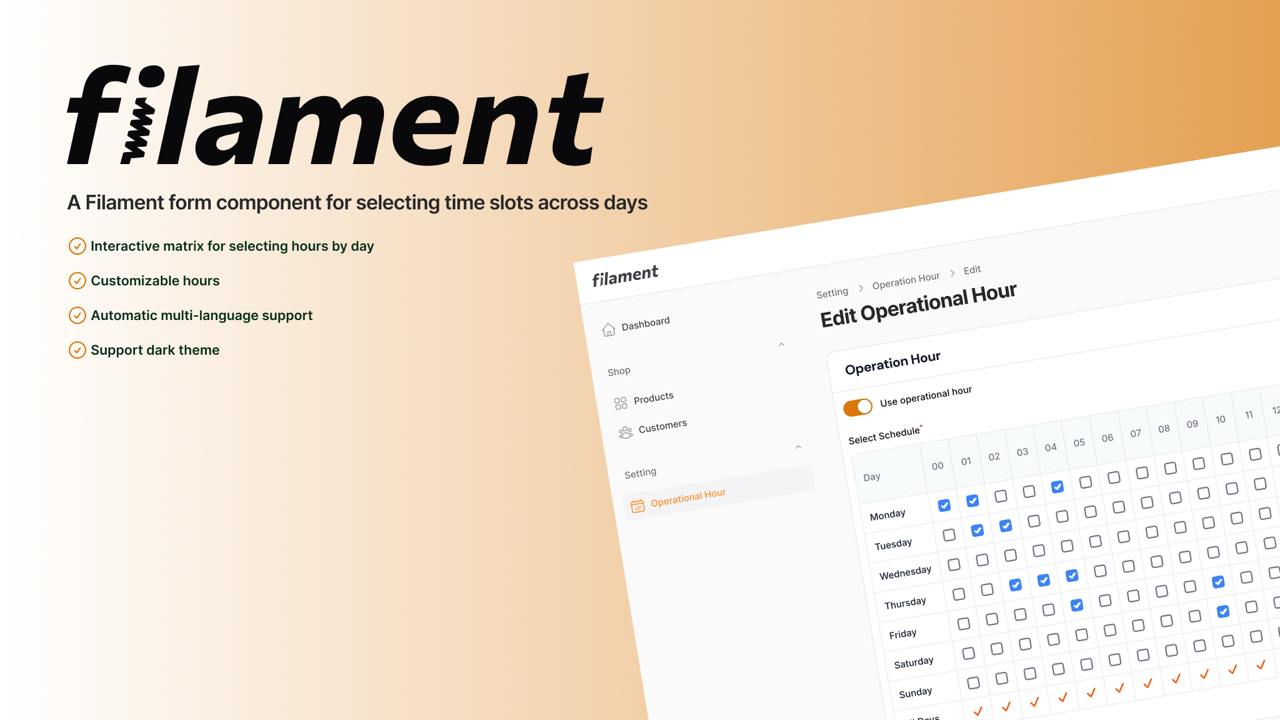The height and width of the screenshot is (720, 1280).
Task: Collapse the Setting section chevron
Action: [x=798, y=446]
